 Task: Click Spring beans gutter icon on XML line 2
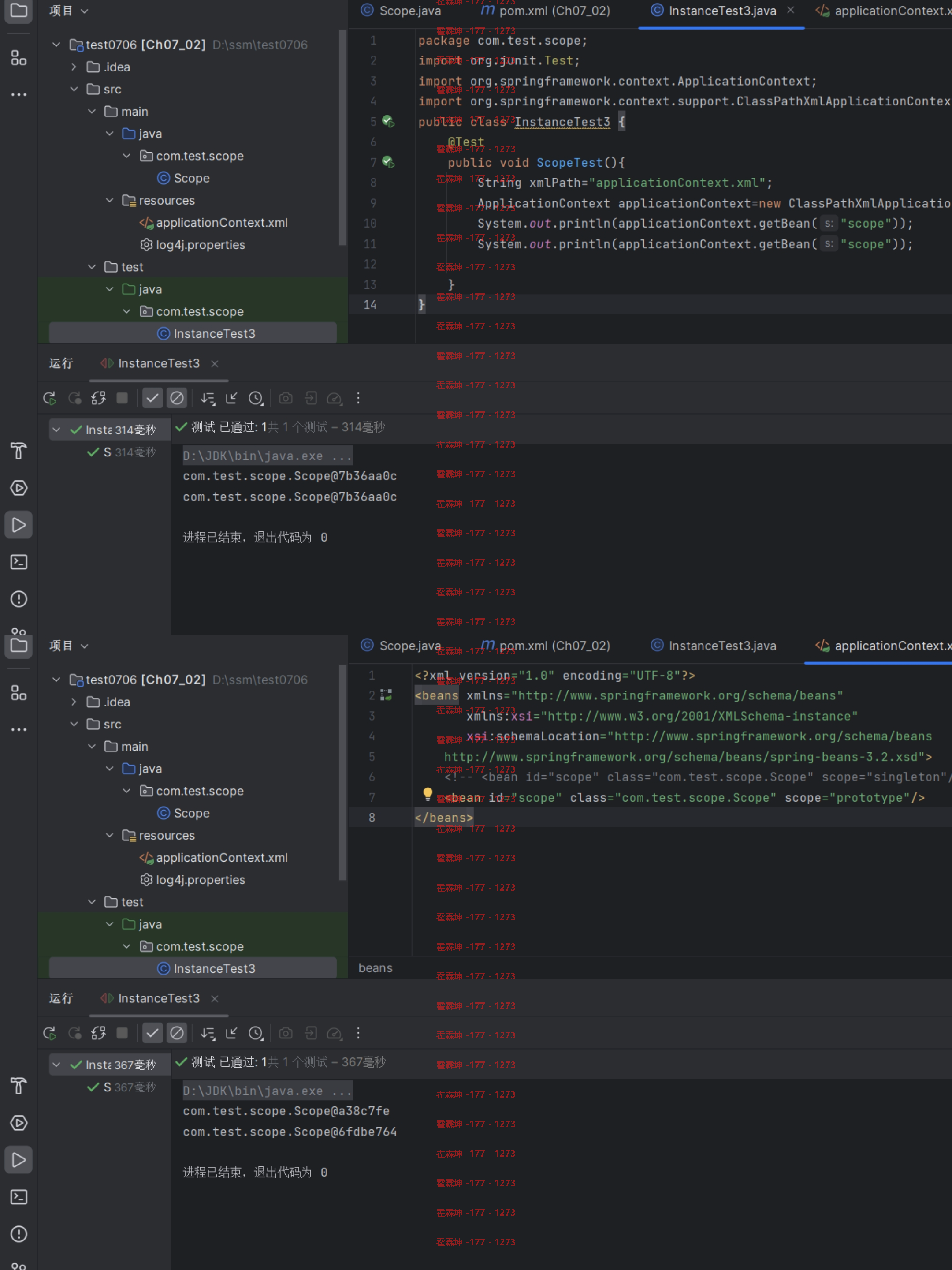[x=386, y=695]
